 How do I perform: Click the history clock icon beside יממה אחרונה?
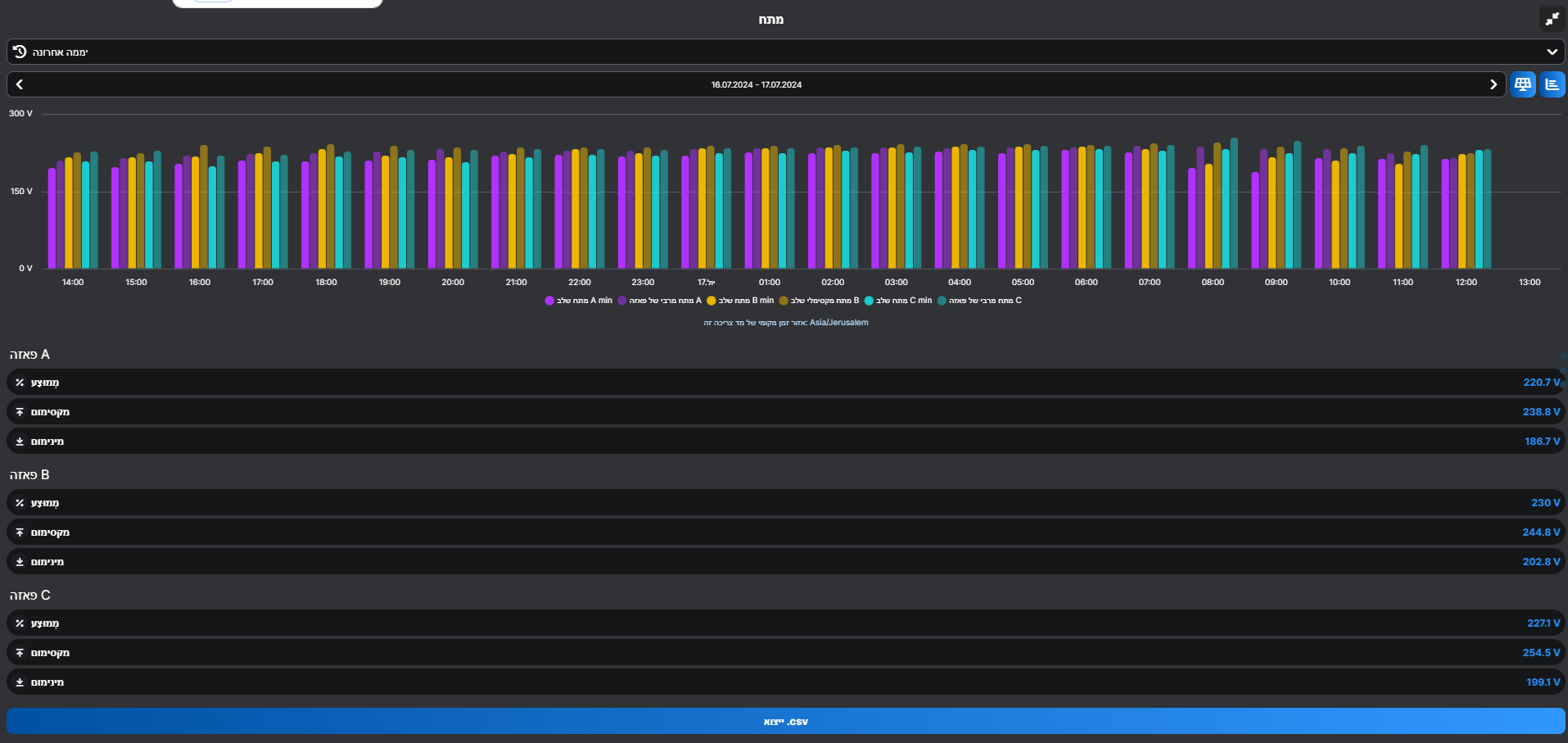pyautogui.click(x=20, y=52)
